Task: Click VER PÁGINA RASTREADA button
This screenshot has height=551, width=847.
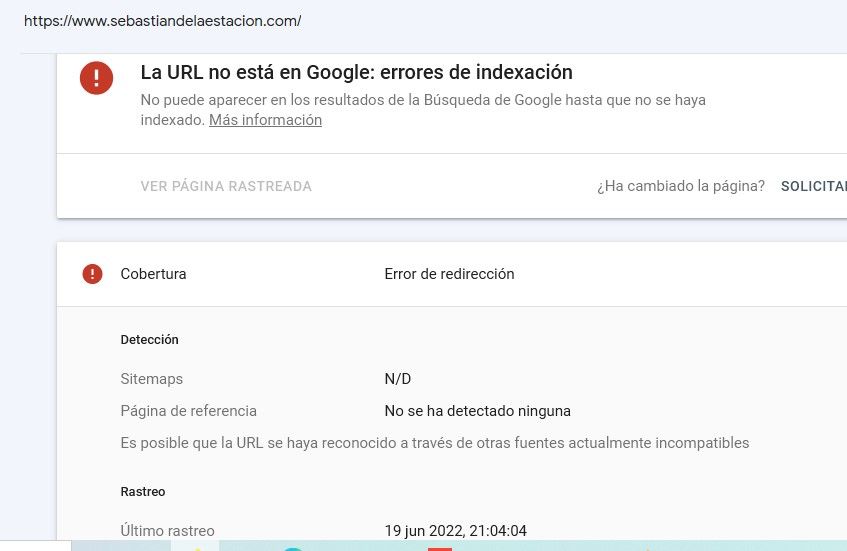Action: tap(226, 186)
